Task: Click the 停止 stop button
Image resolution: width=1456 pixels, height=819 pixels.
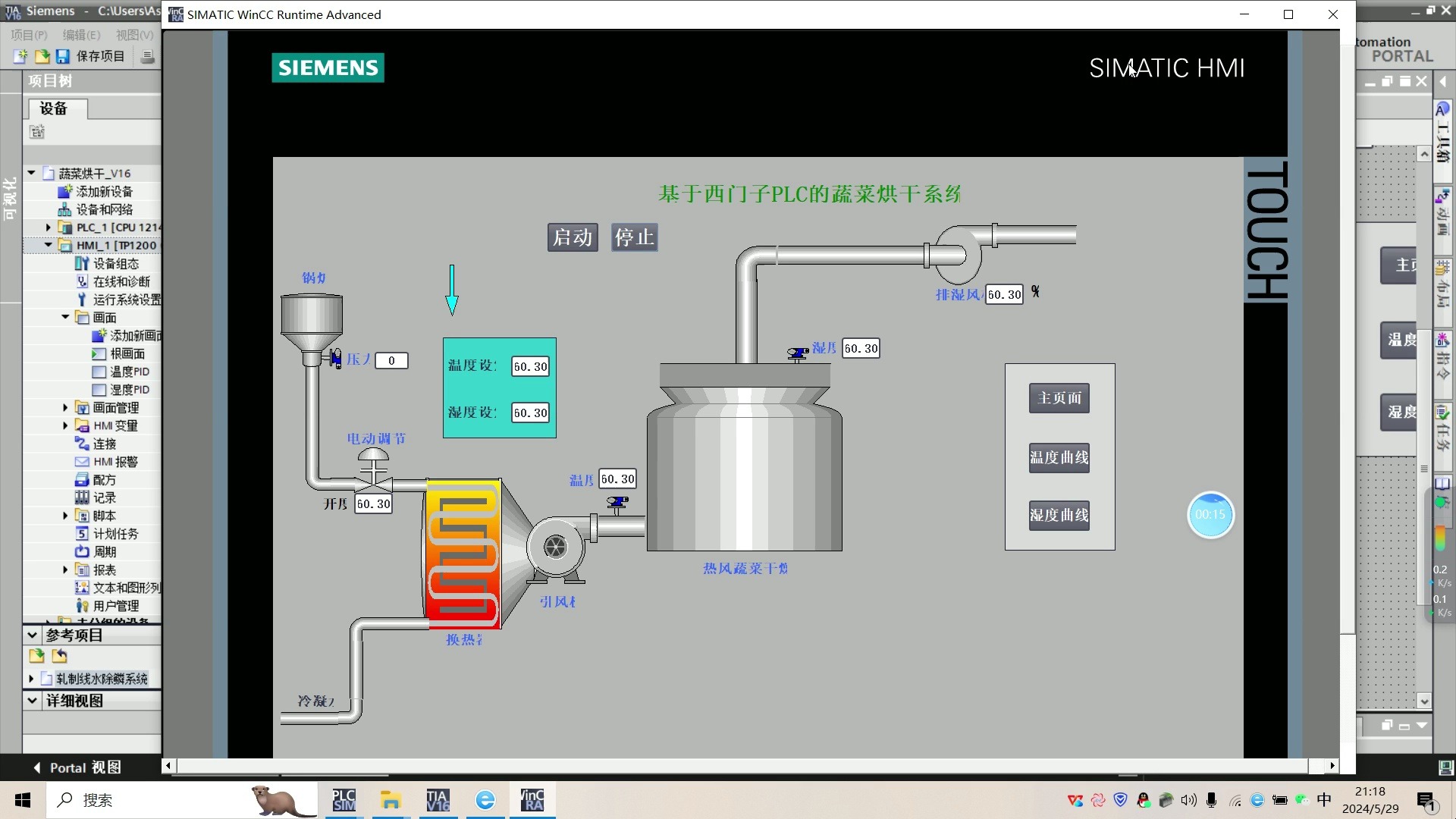Action: click(635, 237)
